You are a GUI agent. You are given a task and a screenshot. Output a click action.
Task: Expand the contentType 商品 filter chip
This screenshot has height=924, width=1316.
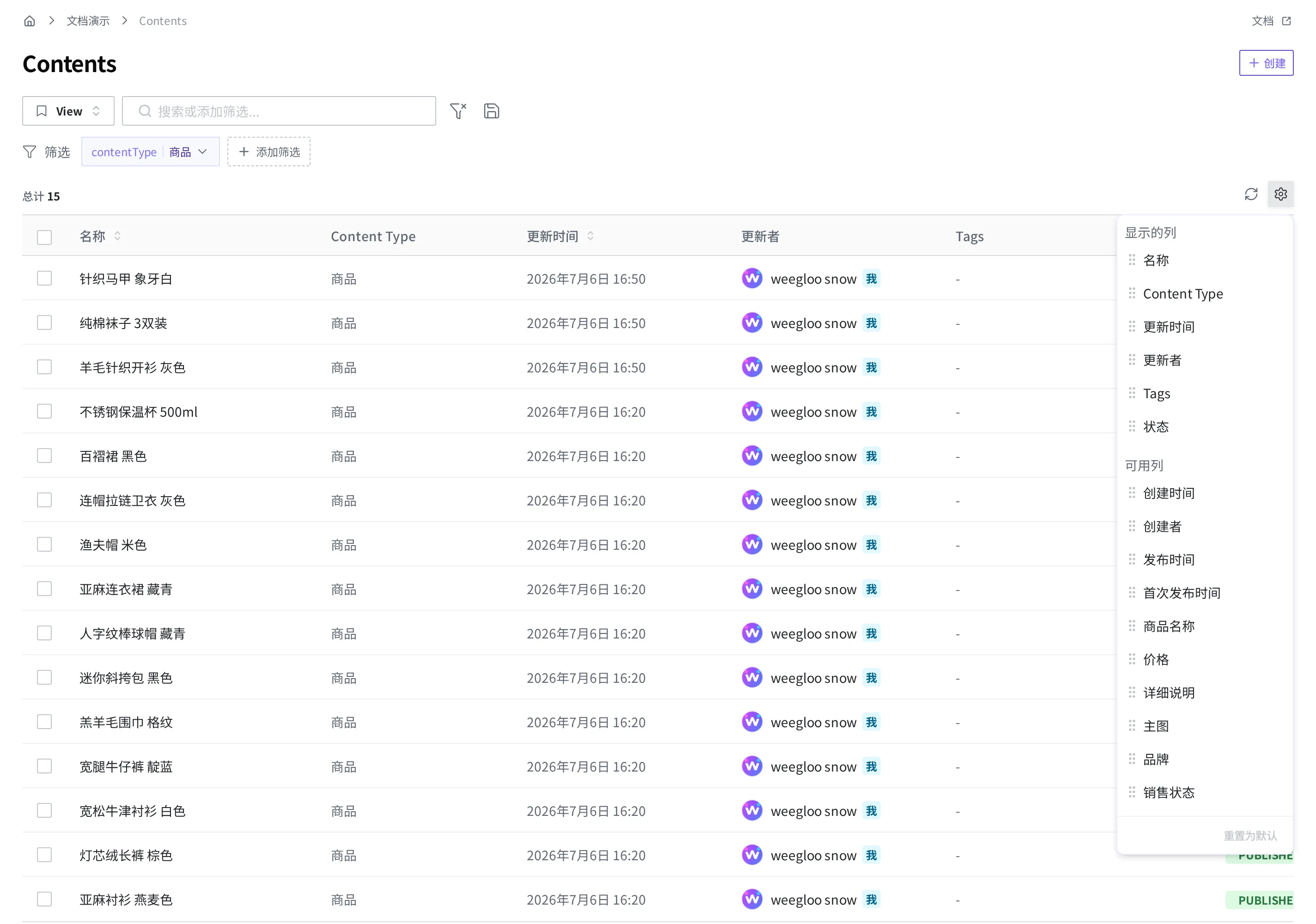(150, 152)
